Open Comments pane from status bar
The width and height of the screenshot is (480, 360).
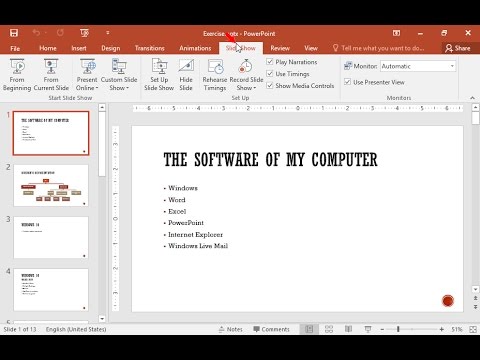click(x=271, y=329)
